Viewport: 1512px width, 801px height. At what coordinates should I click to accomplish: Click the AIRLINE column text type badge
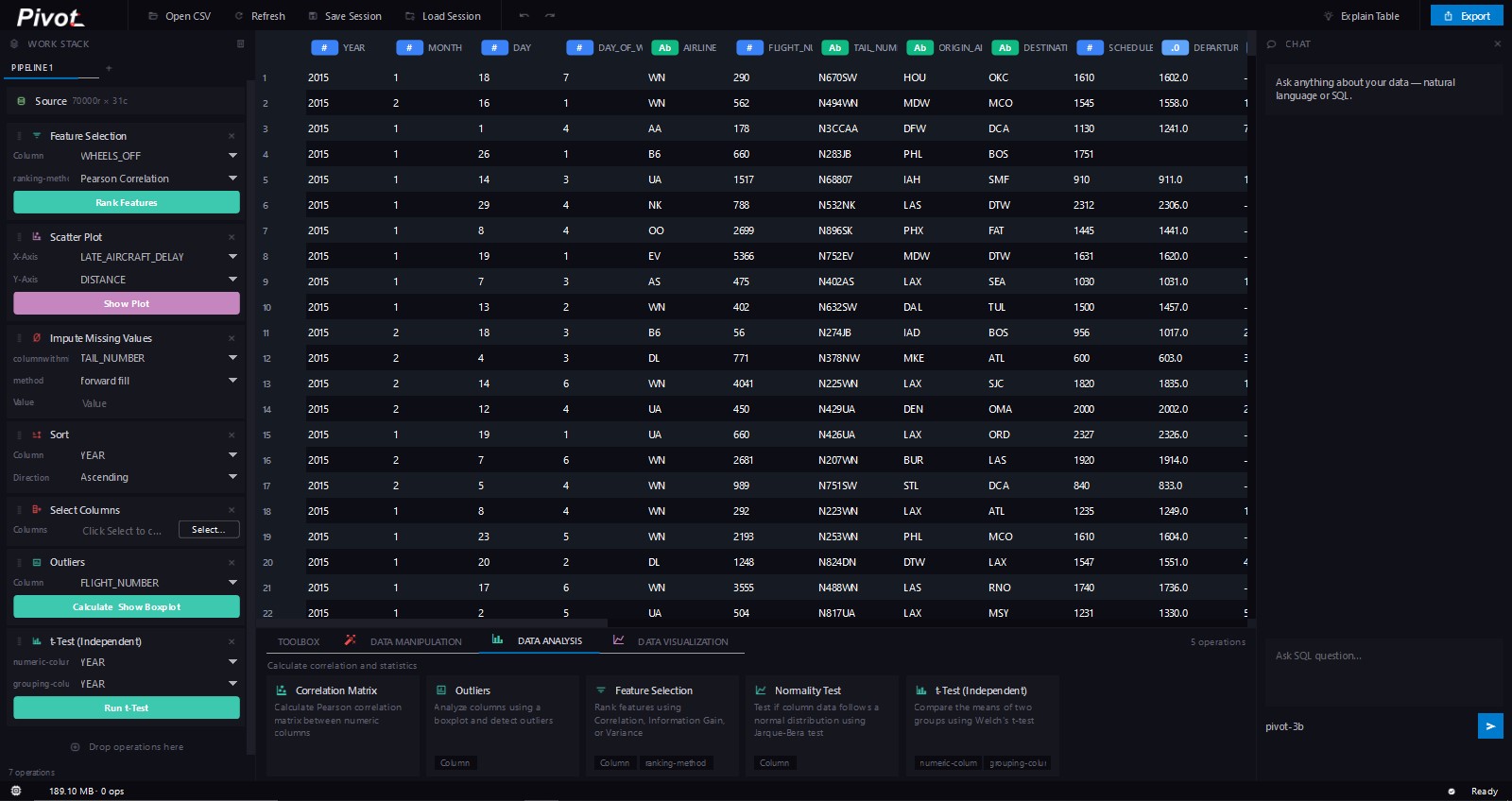(x=664, y=47)
